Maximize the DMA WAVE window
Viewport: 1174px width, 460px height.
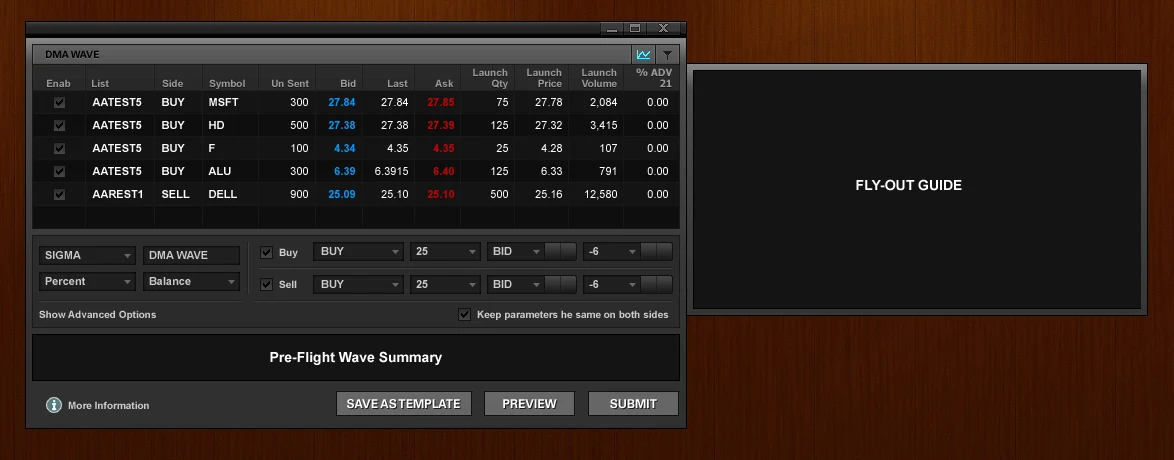pyautogui.click(x=635, y=28)
